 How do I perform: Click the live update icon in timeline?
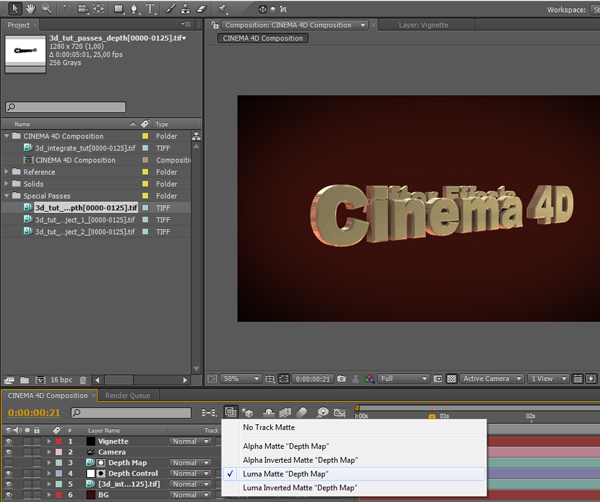230,412
